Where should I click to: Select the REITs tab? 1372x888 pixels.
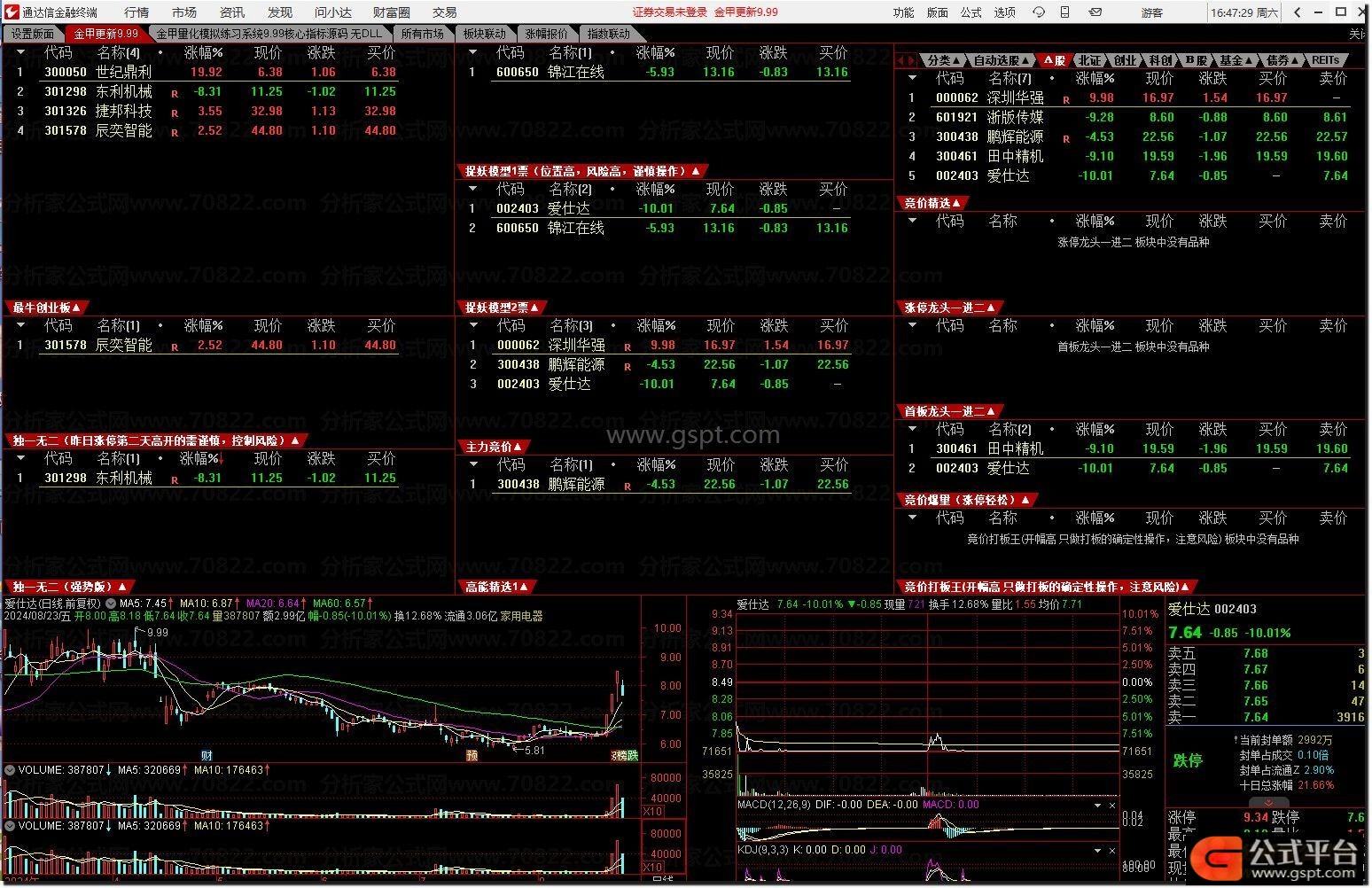coord(1326,60)
